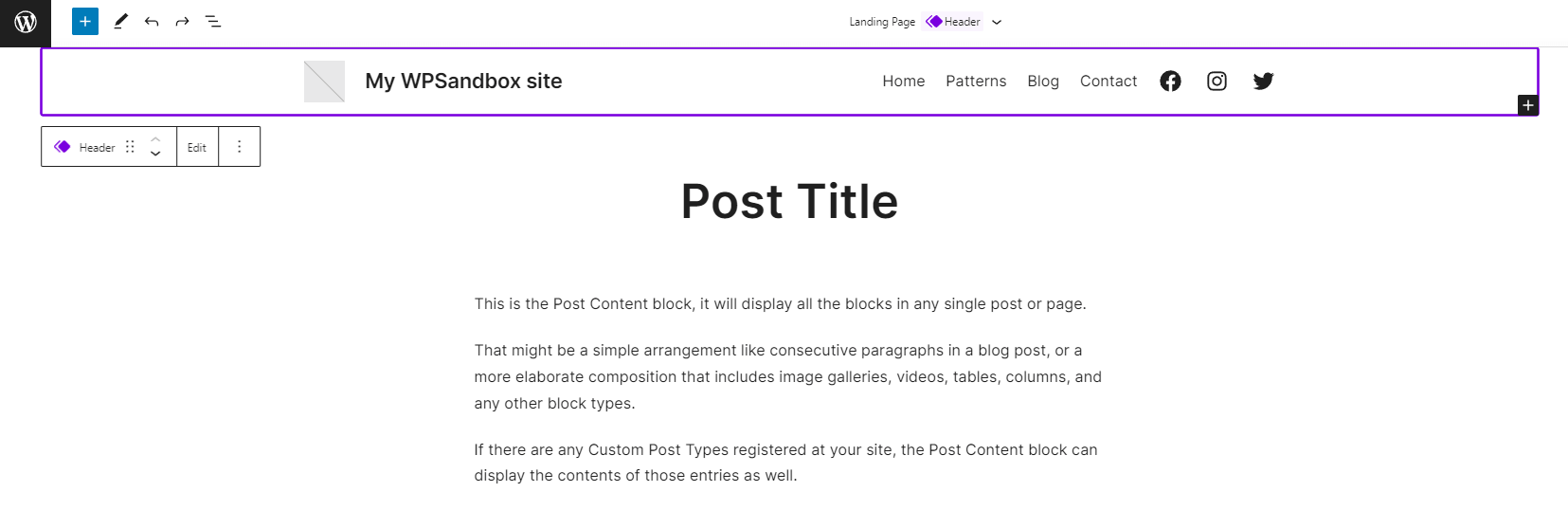This screenshot has height=528, width=1568.
Task: Open the block inserter plus button
Action: [85, 21]
